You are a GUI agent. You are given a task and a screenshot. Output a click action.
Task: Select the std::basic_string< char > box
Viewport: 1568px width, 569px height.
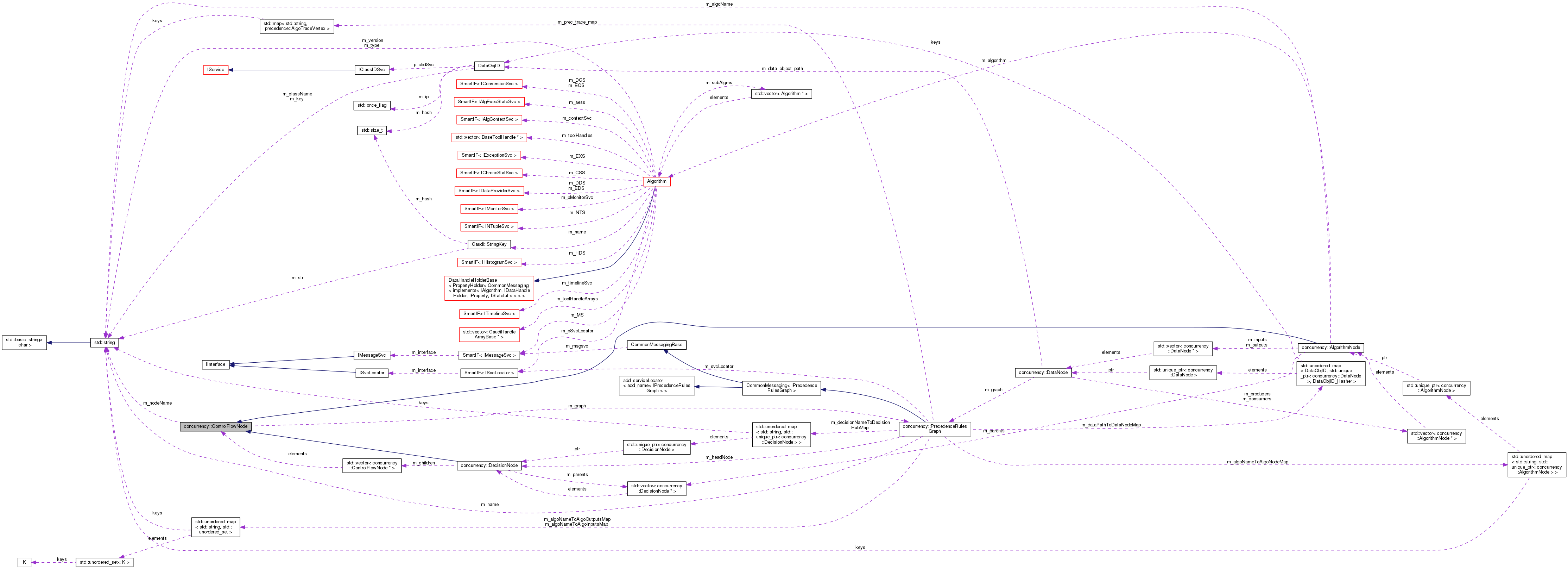(24, 342)
